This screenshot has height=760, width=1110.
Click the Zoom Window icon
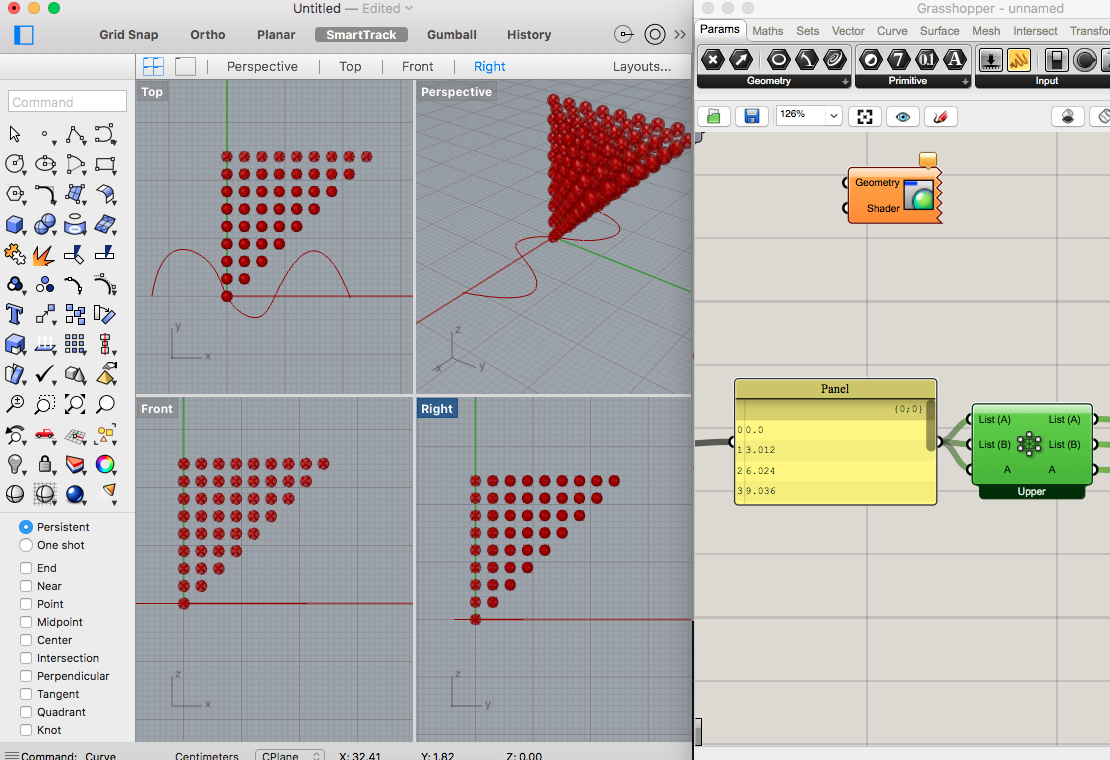coord(45,404)
